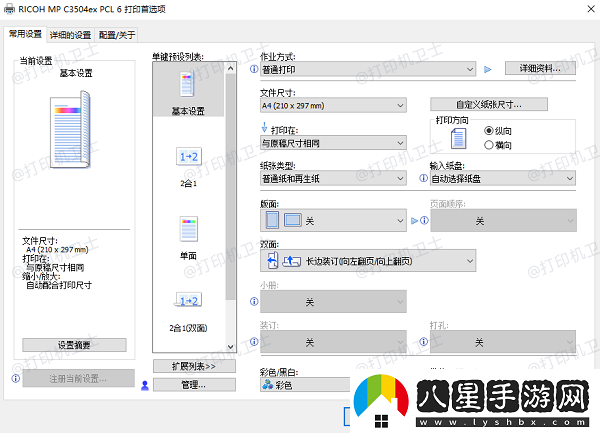Click portrait layout icon in 版面
Viewport: 600px width, 433px height.
click(x=272, y=220)
